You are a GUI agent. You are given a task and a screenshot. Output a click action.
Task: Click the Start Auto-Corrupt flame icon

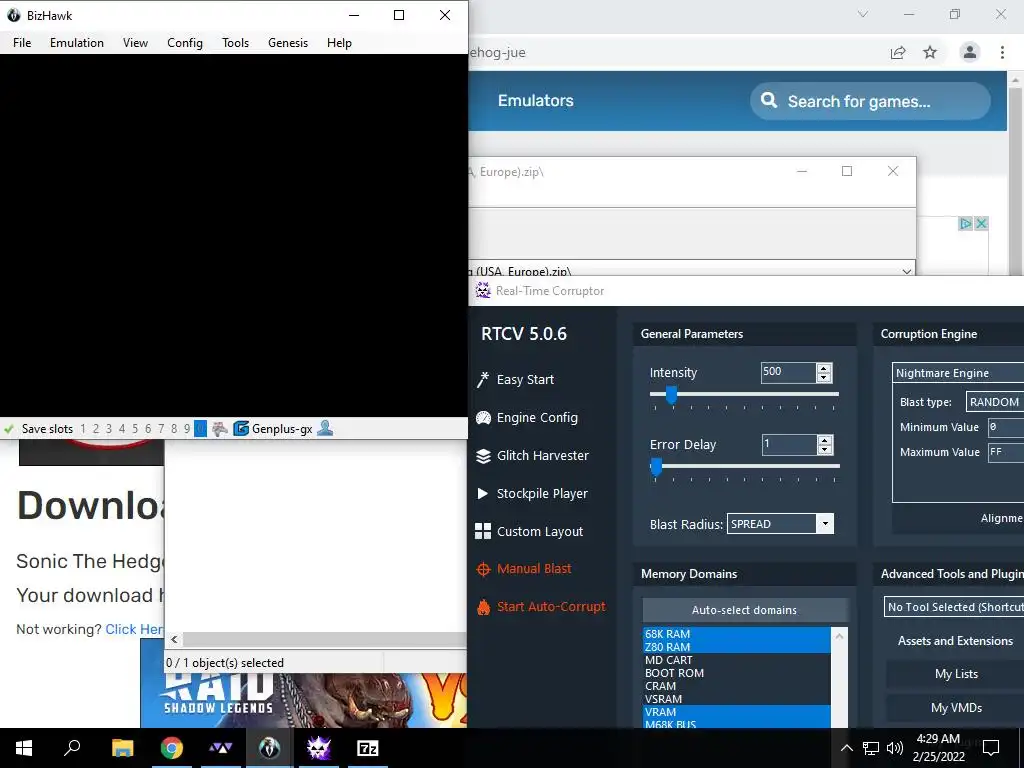tap(483, 607)
